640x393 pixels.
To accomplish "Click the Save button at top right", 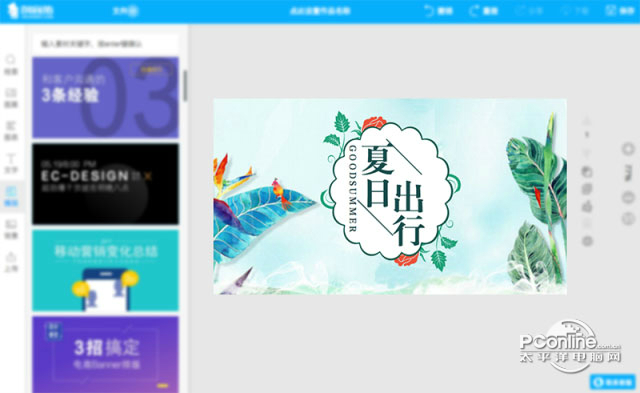I will pyautogui.click(x=620, y=11).
